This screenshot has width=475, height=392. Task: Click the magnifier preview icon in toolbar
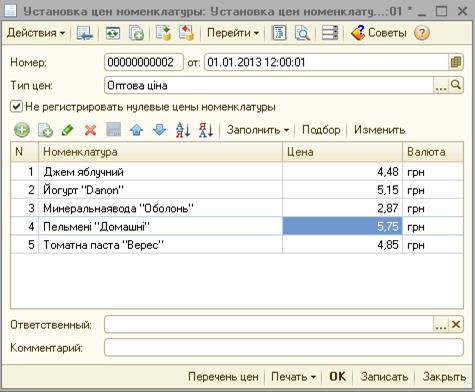(x=302, y=33)
